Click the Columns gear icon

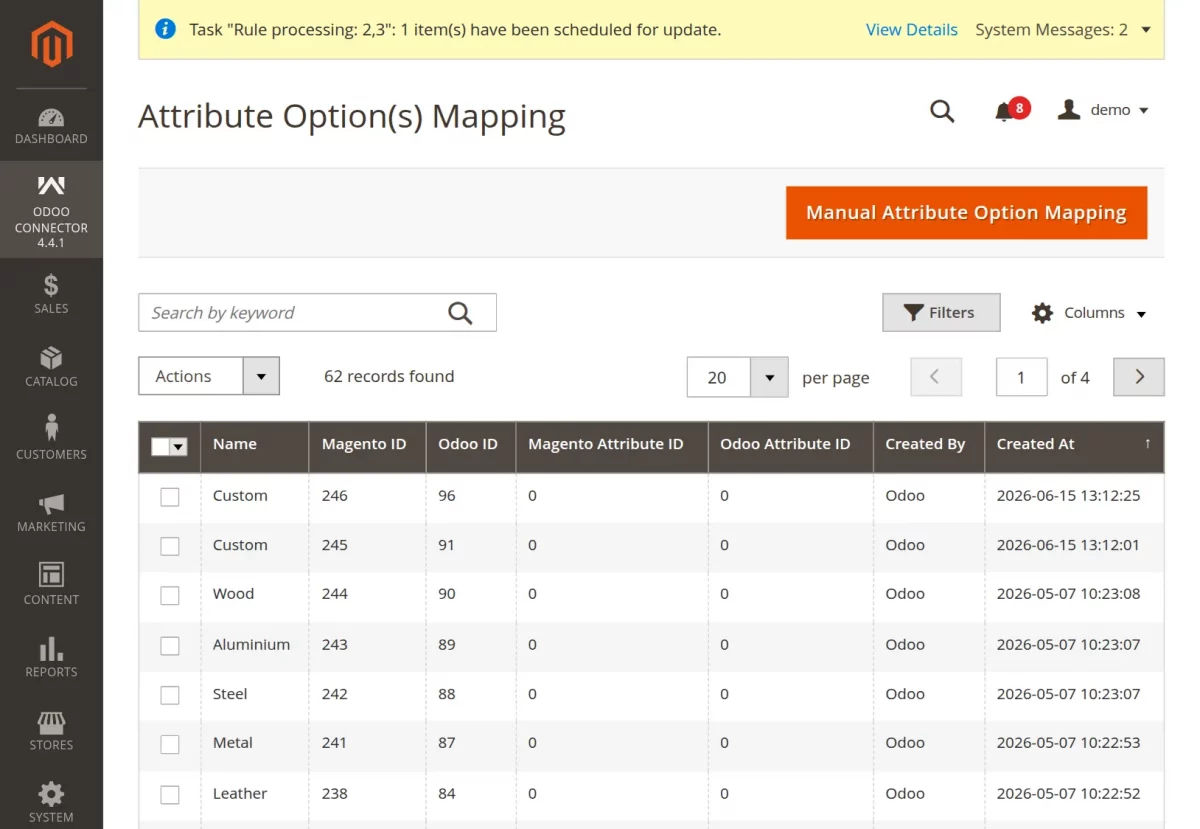coord(1042,313)
